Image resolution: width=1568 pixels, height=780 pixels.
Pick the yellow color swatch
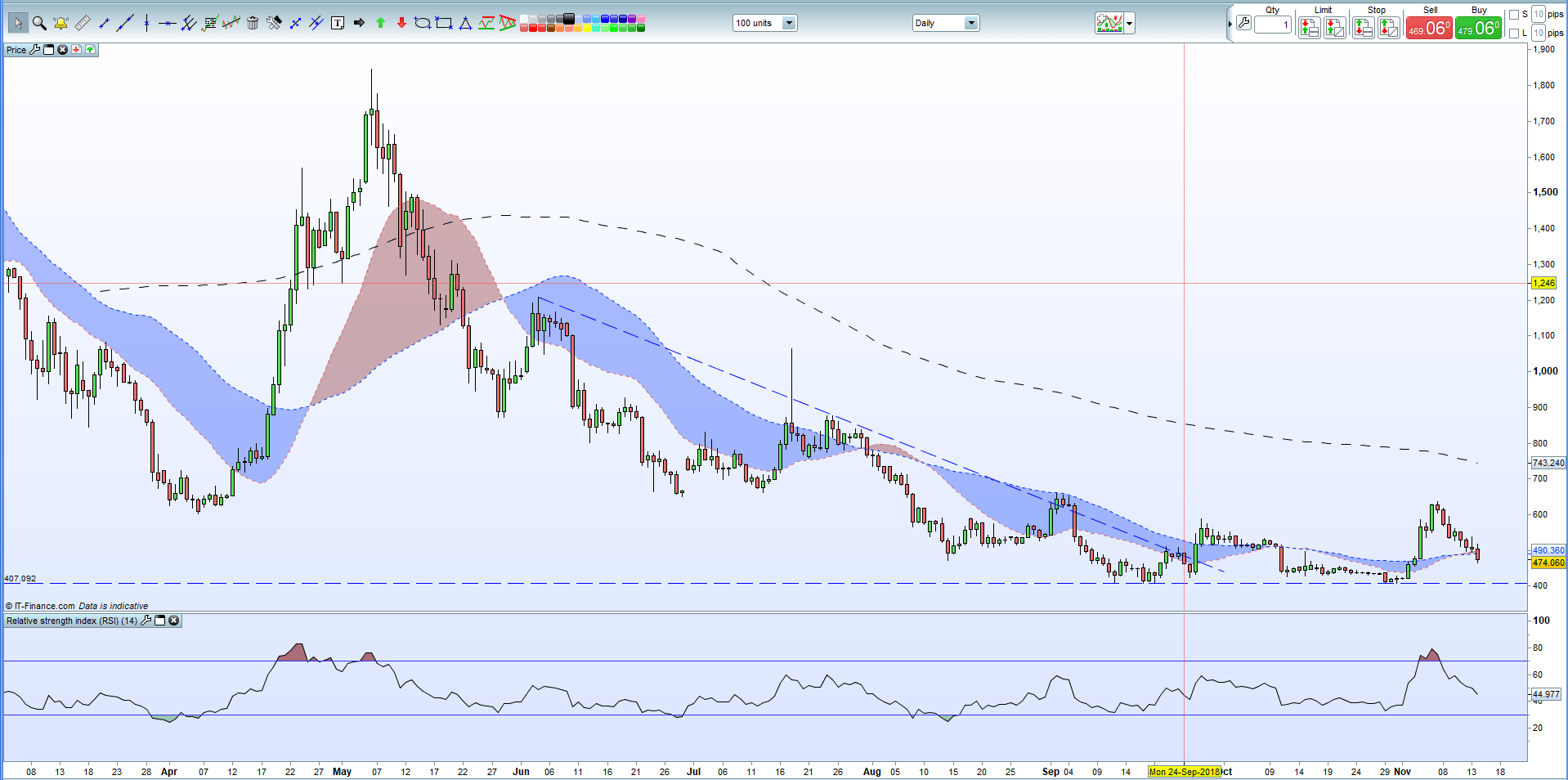coord(587,28)
